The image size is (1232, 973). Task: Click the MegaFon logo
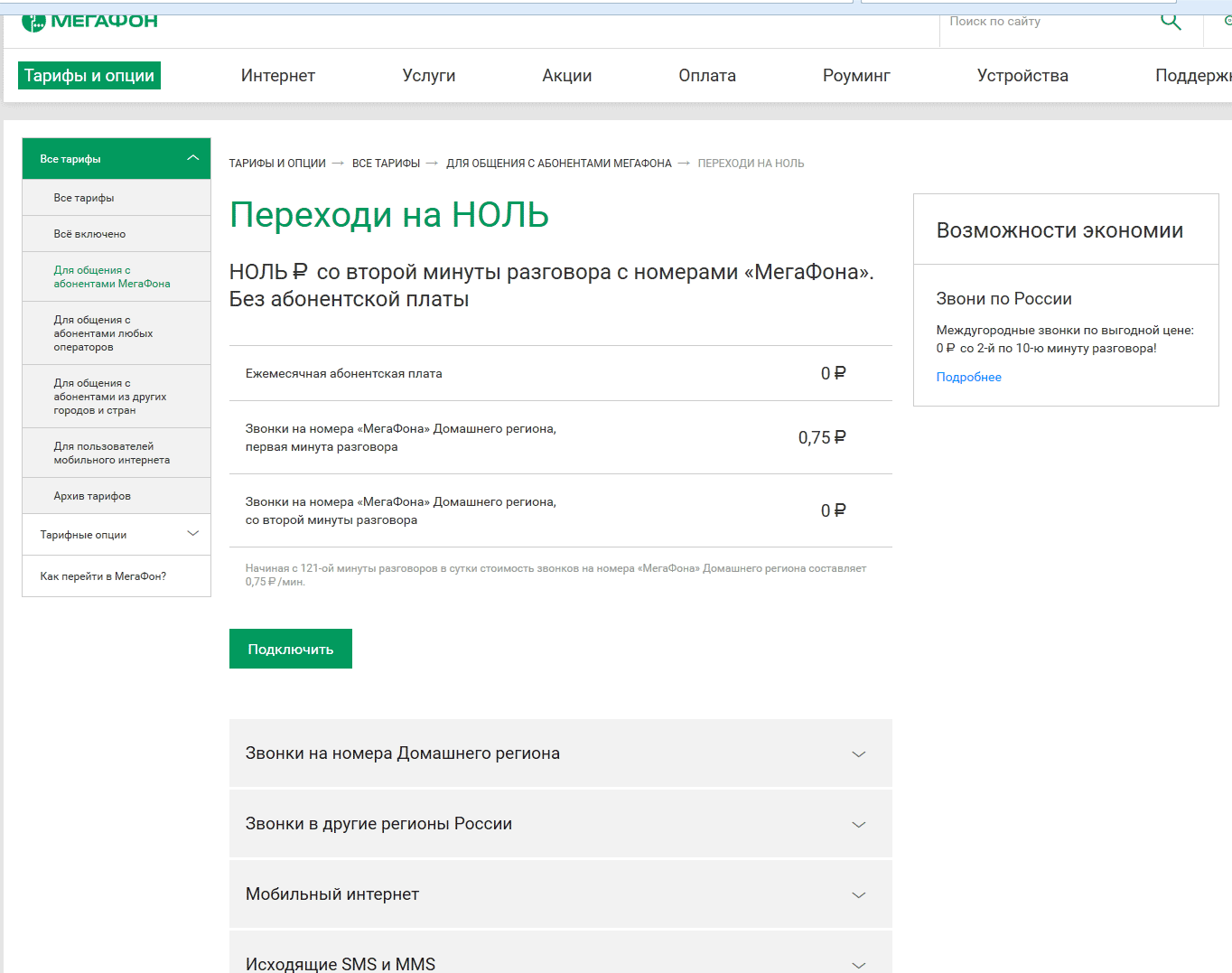tap(89, 21)
